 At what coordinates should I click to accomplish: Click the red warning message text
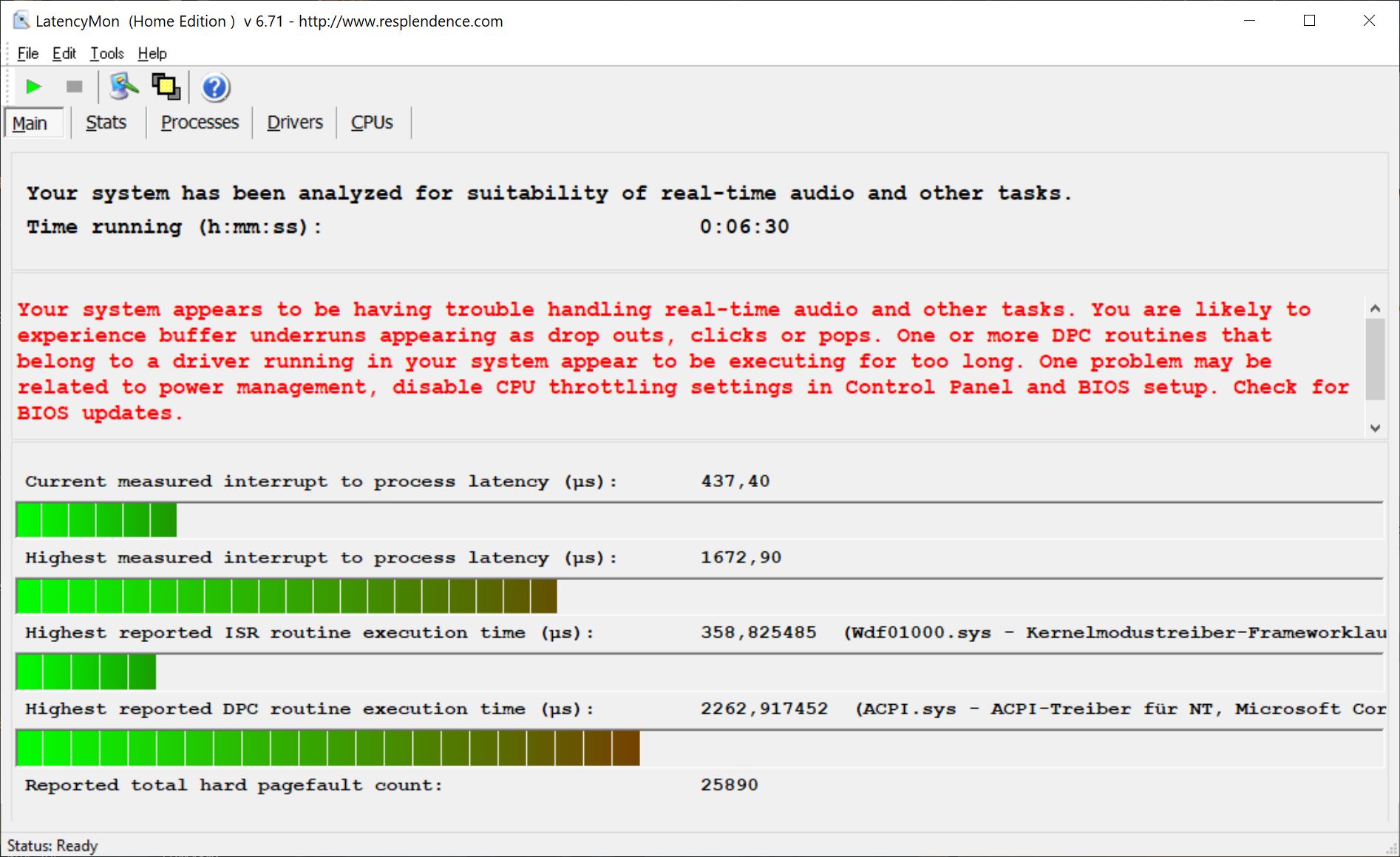(x=684, y=361)
